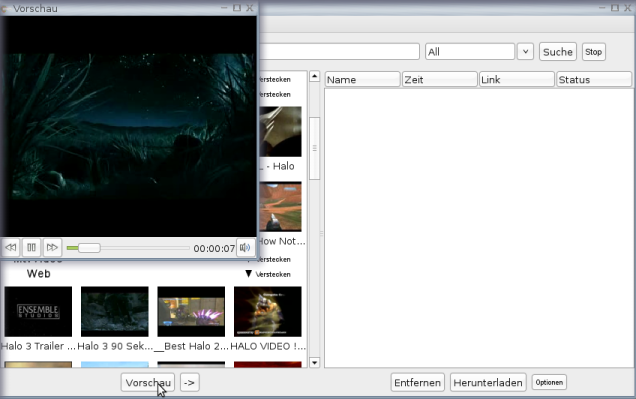
Task: Sort by the Status column header
Action: click(x=593, y=79)
